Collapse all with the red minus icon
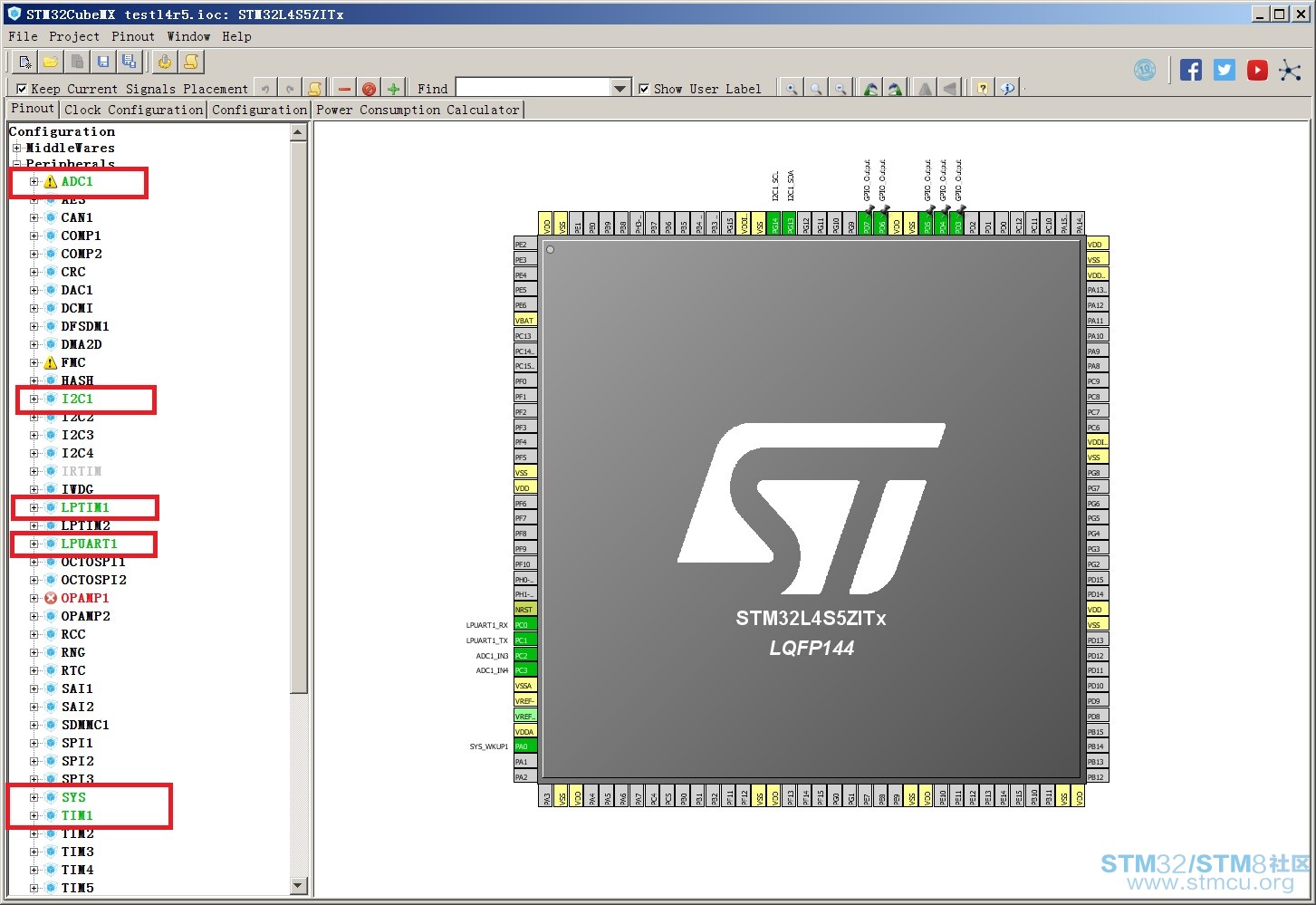Screen dimensions: 1316x905 [x=344, y=89]
